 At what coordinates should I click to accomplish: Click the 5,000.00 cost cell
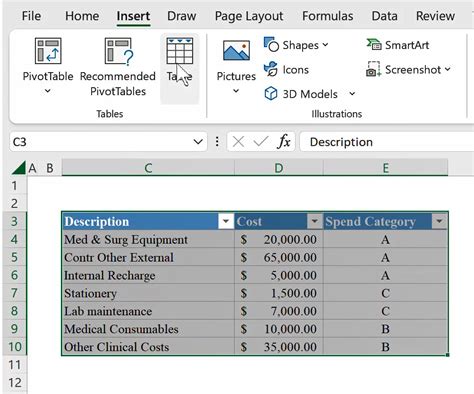[x=279, y=275]
